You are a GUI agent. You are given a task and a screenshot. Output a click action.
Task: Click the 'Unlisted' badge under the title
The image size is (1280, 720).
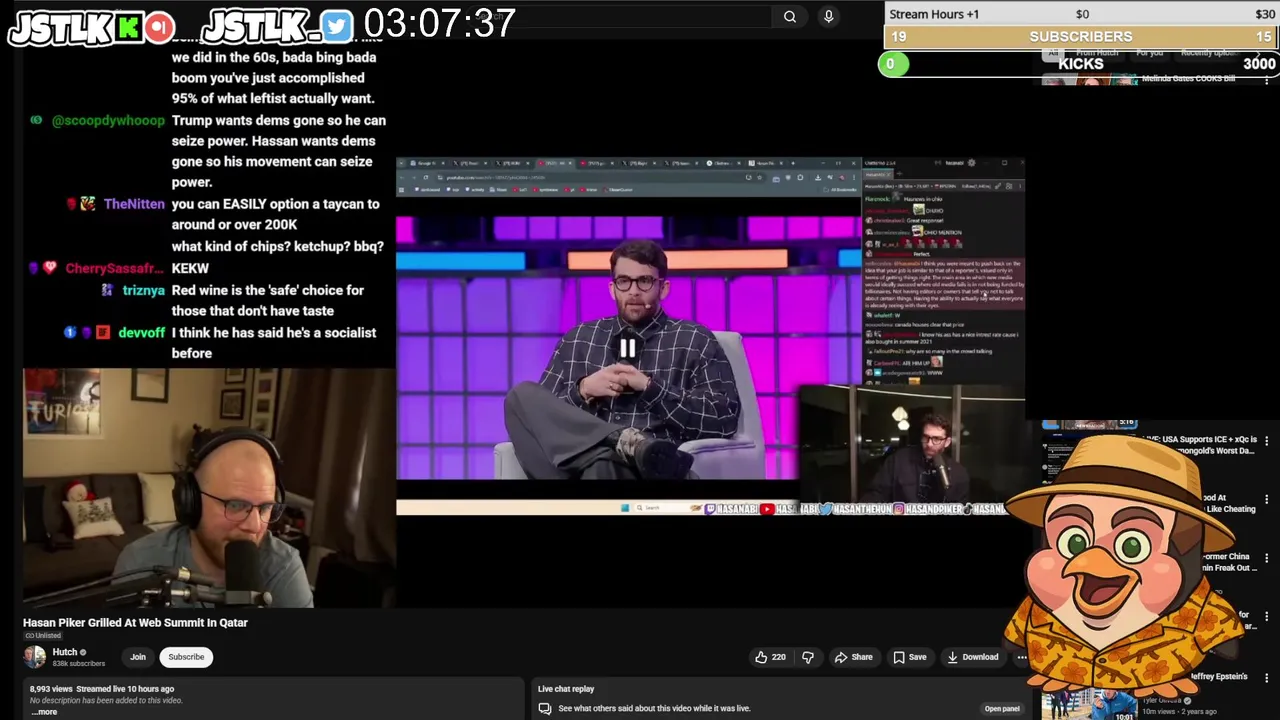43,636
